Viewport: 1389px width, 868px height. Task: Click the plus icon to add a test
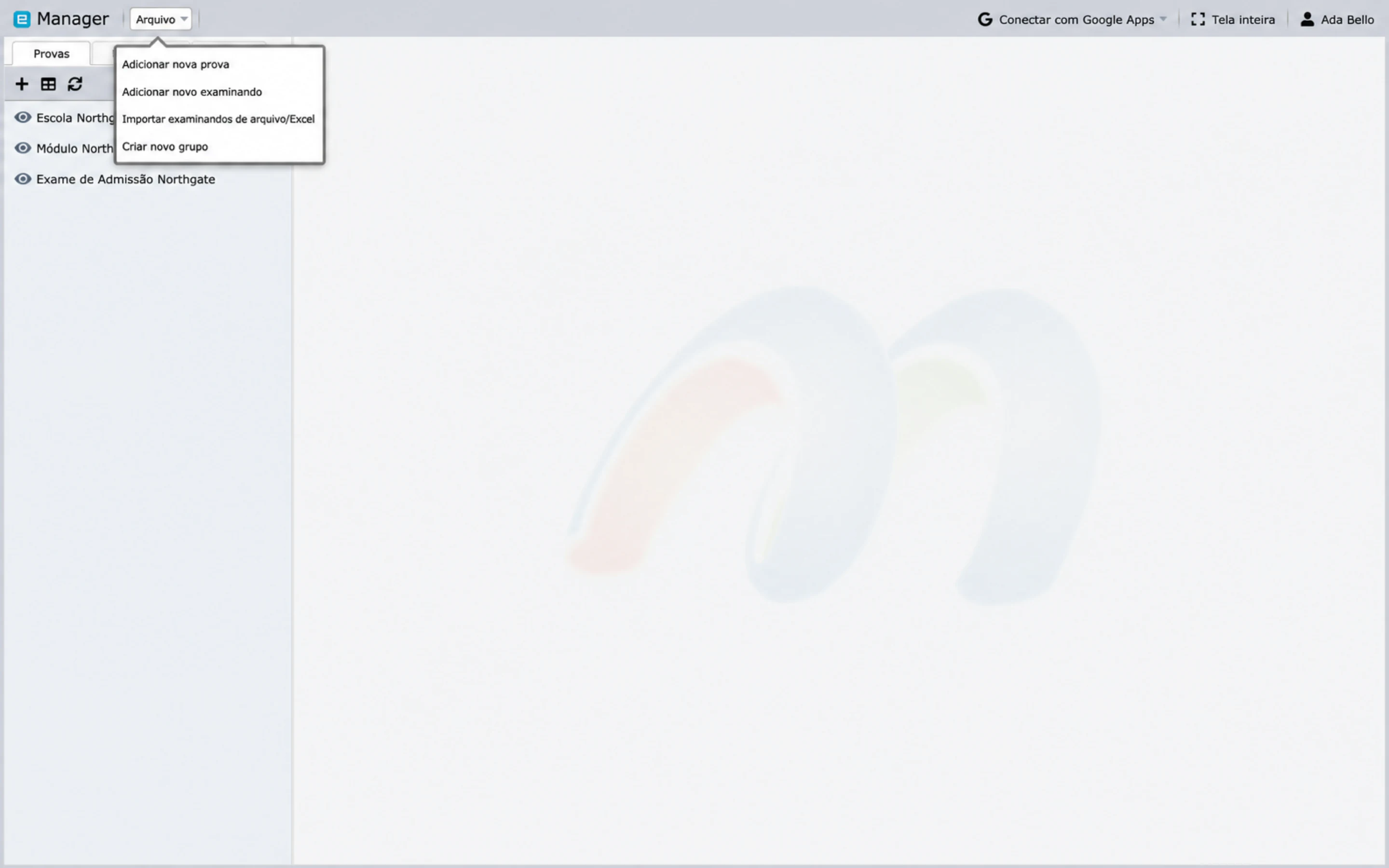(x=22, y=84)
